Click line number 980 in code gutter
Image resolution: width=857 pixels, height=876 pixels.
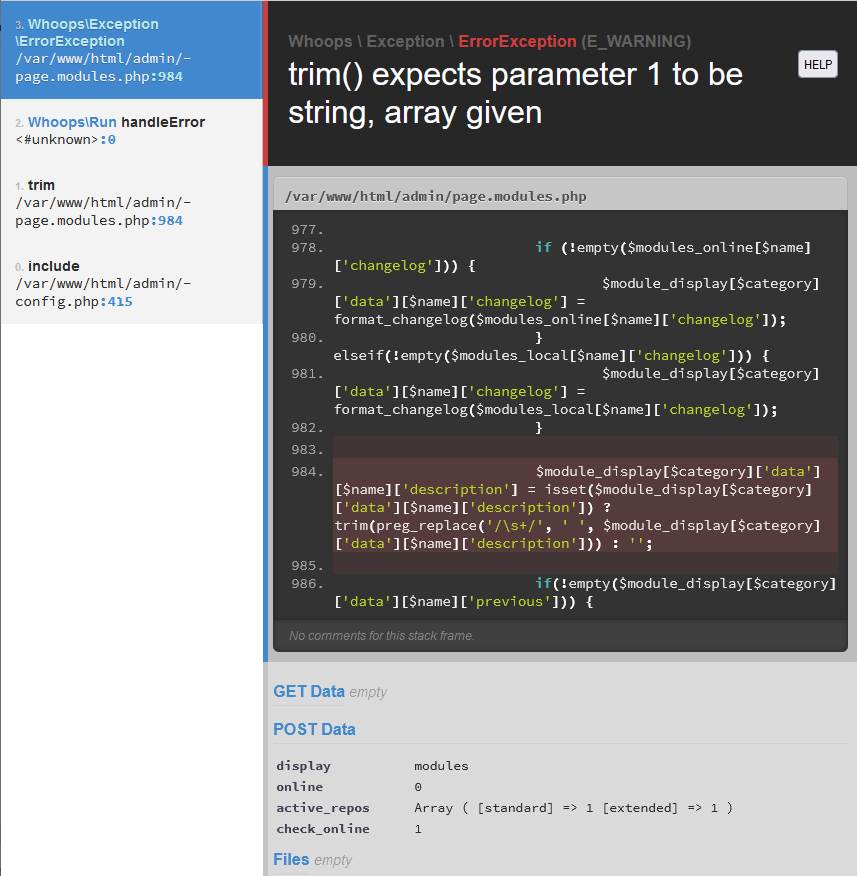(x=307, y=338)
